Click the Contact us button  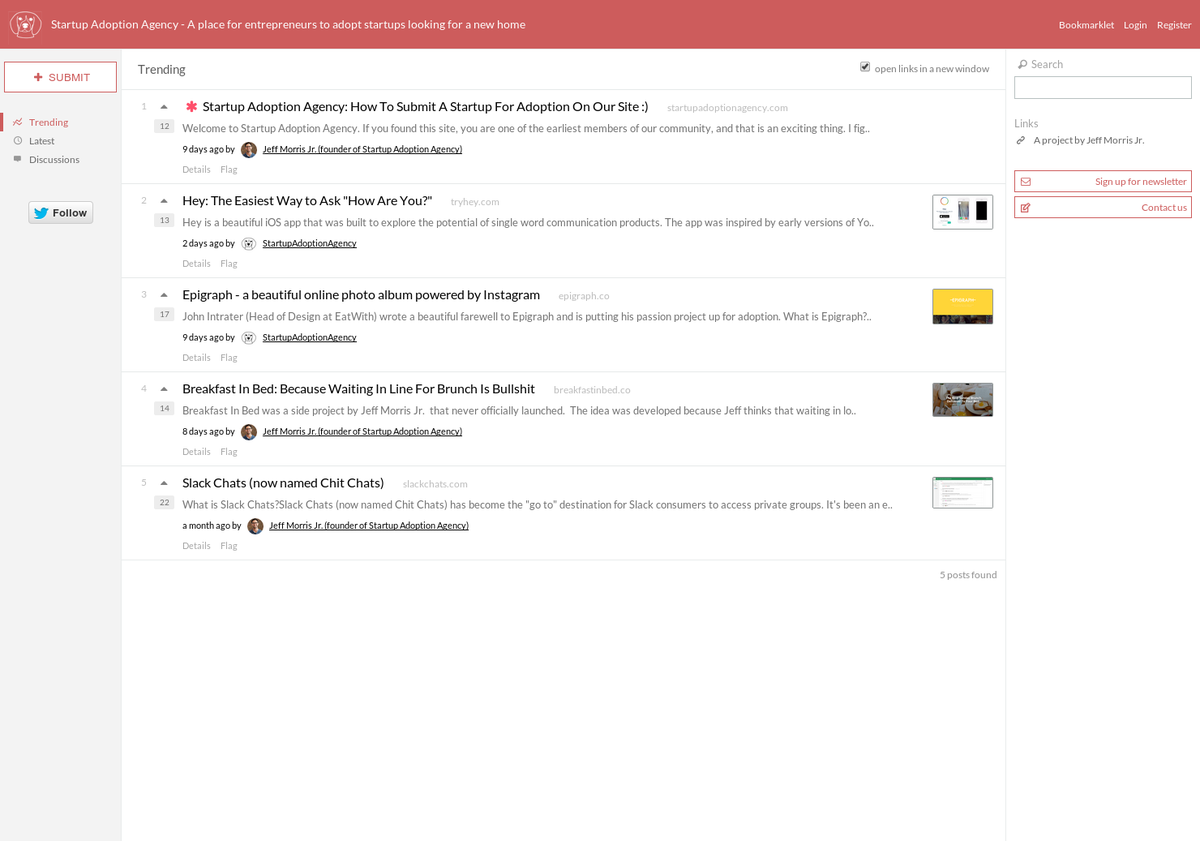coord(1103,207)
